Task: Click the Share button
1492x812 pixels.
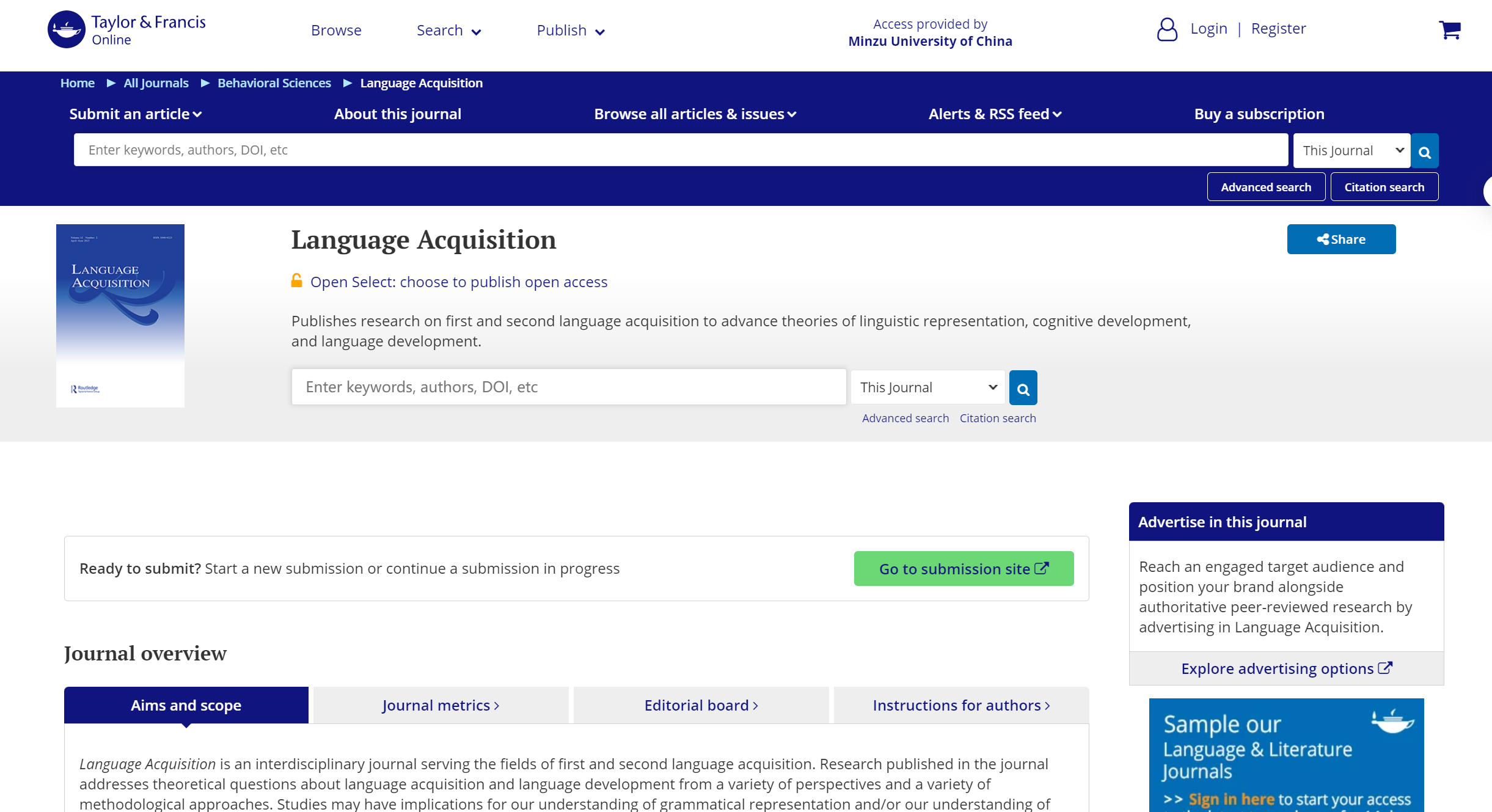Action: 1341,240
